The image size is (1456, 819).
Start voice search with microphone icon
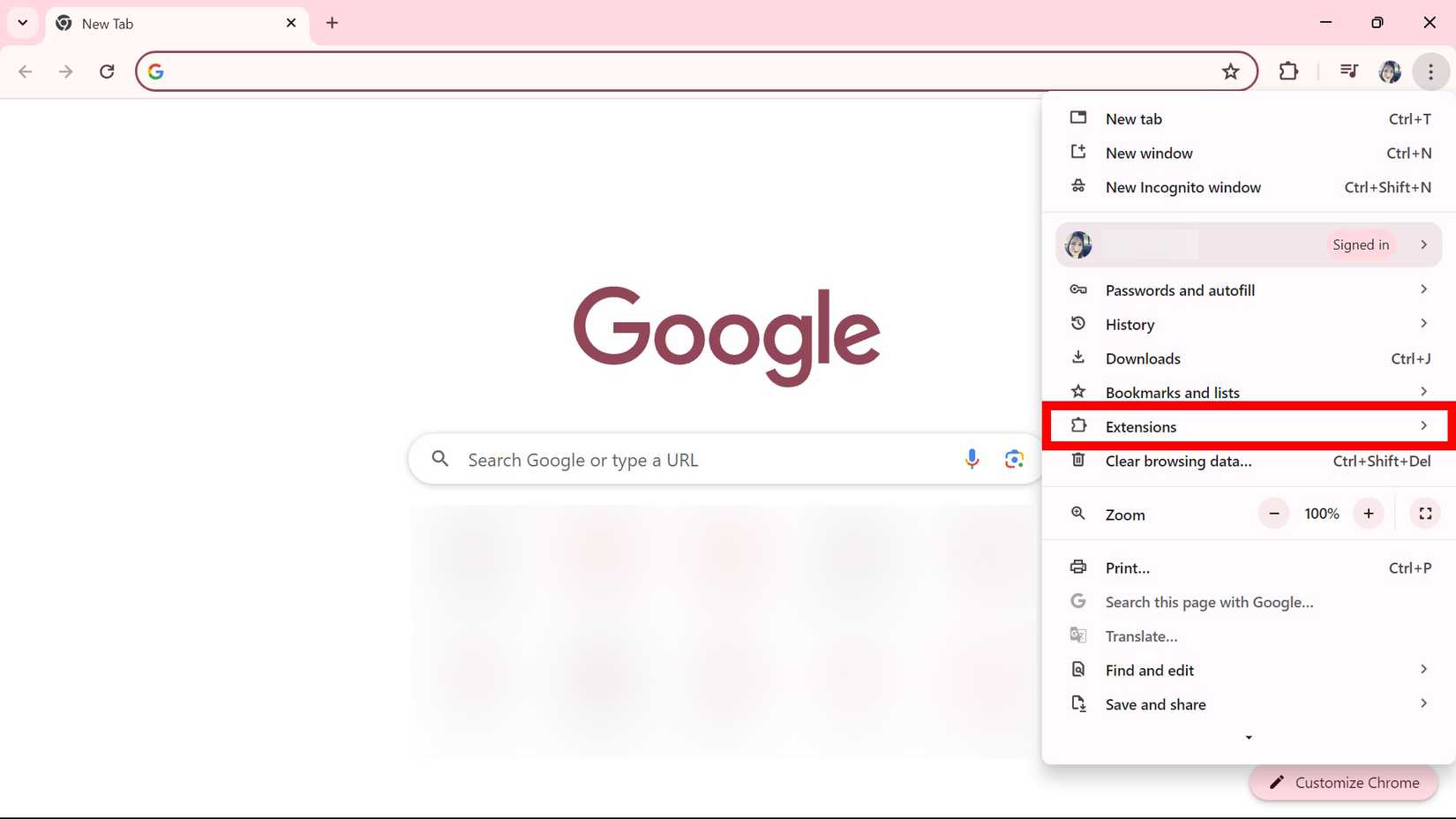point(972,459)
